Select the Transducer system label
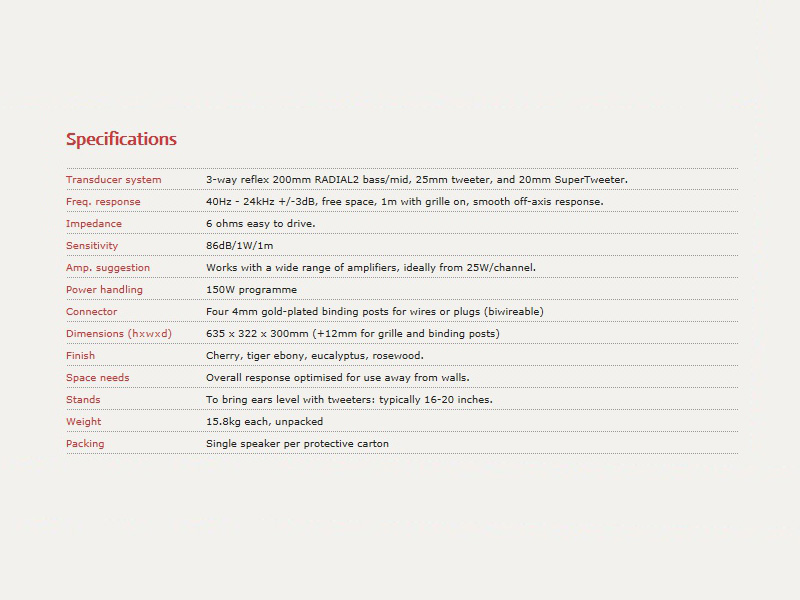This screenshot has height=600, width=800. pos(113,180)
